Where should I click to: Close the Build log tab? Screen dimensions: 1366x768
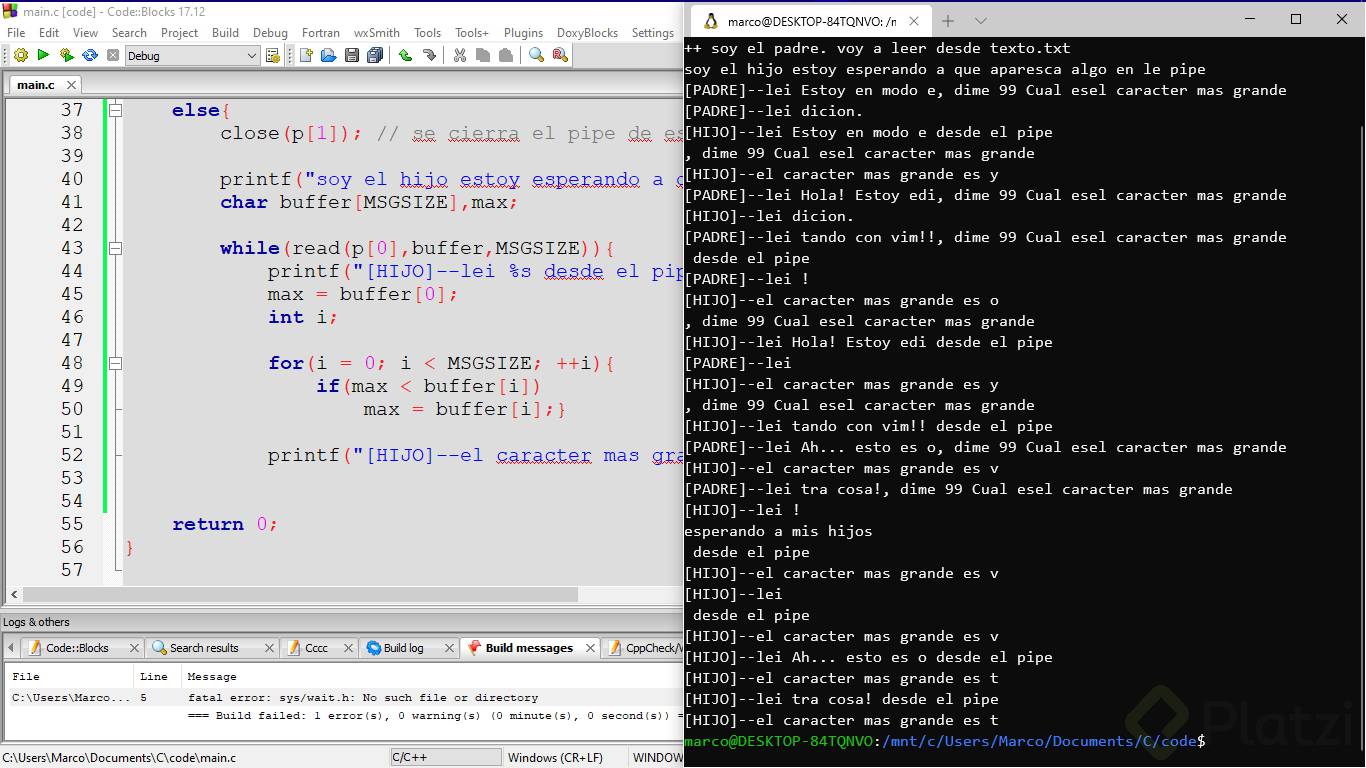coord(450,648)
